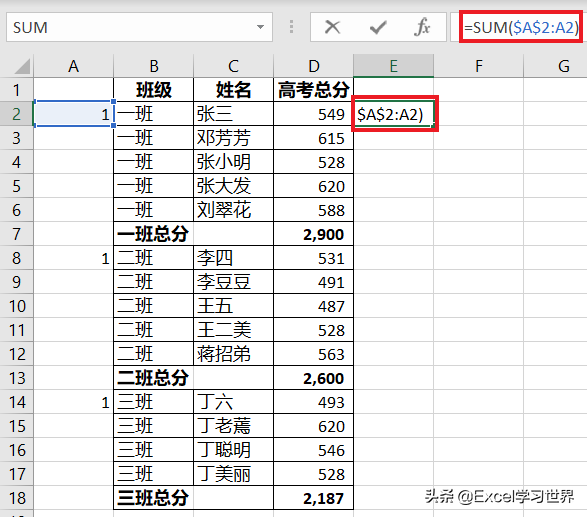The image size is (587, 517).
Task: Select the name cell 刘翠花
Action: (233, 210)
